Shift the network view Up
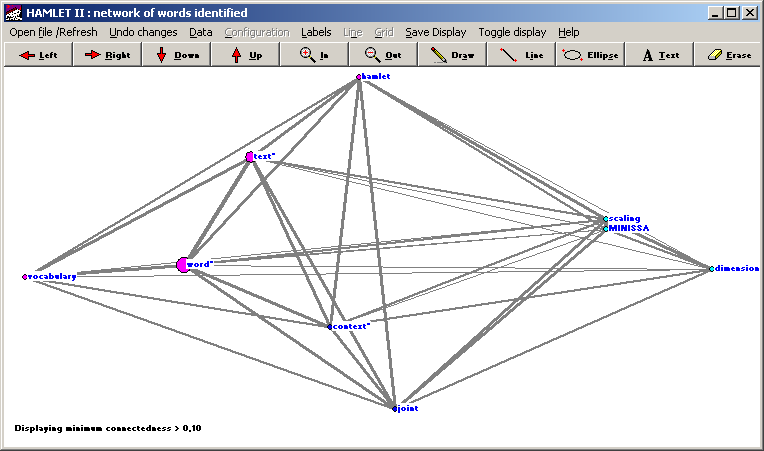 (245, 55)
